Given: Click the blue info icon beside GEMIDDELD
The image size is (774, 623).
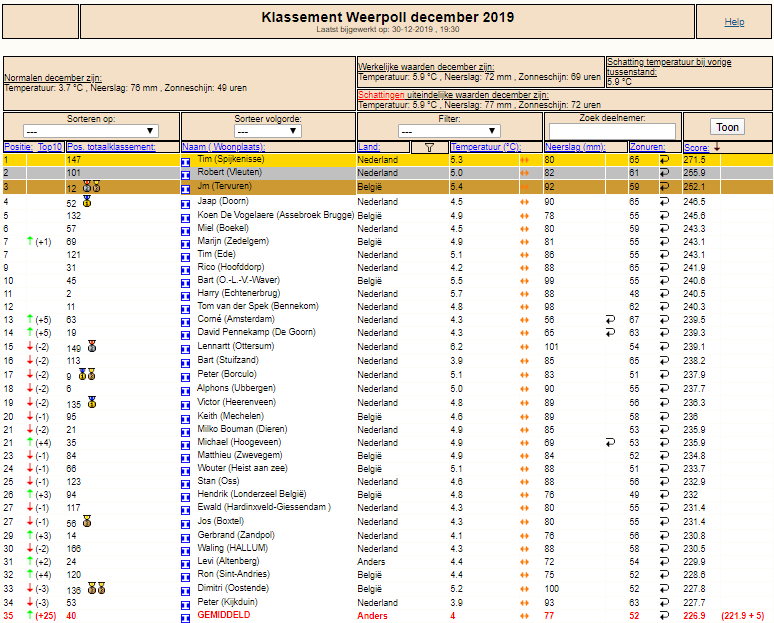Looking at the screenshot, I should (186, 618).
